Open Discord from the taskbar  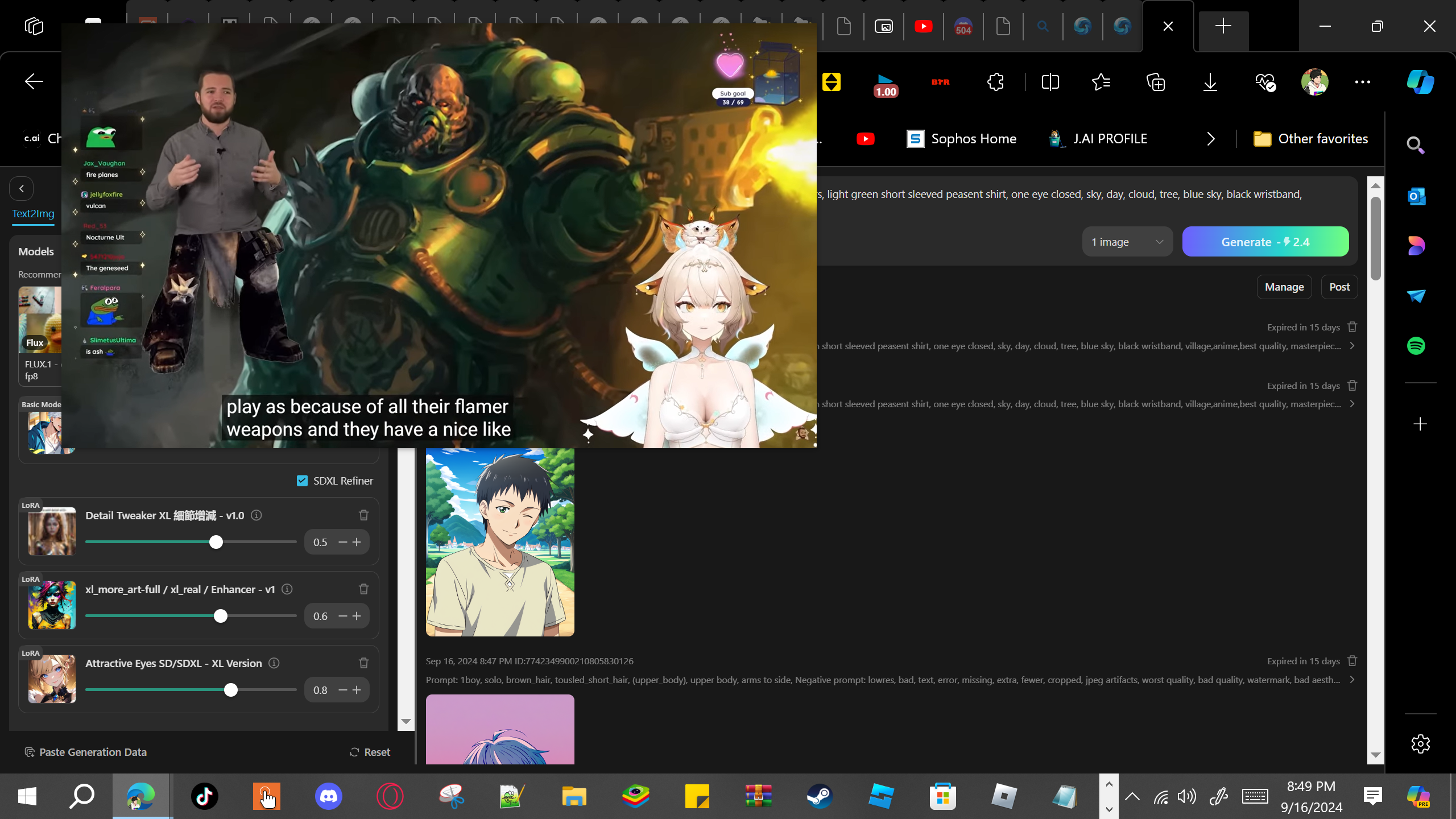(329, 796)
